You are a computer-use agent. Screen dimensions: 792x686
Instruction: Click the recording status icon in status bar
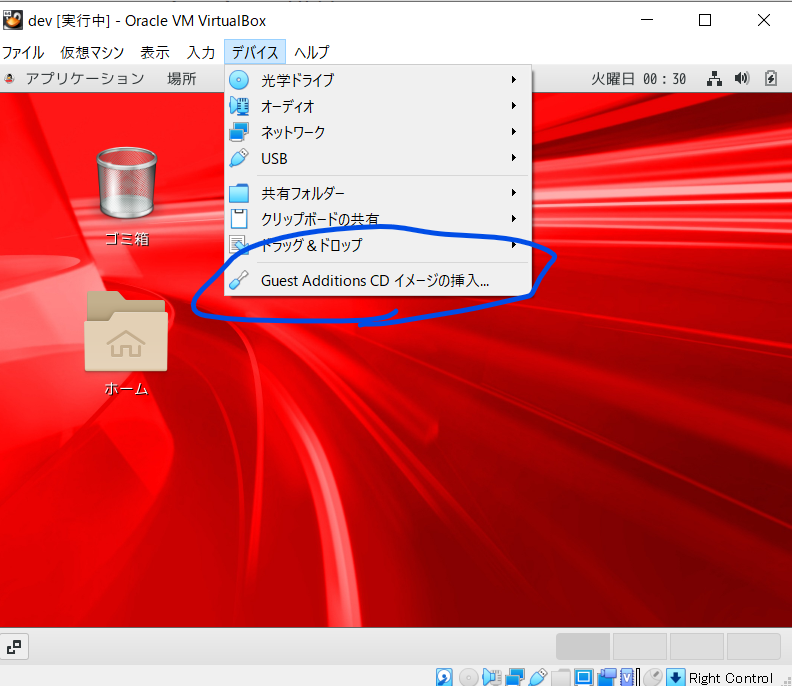pyautogui.click(x=607, y=677)
